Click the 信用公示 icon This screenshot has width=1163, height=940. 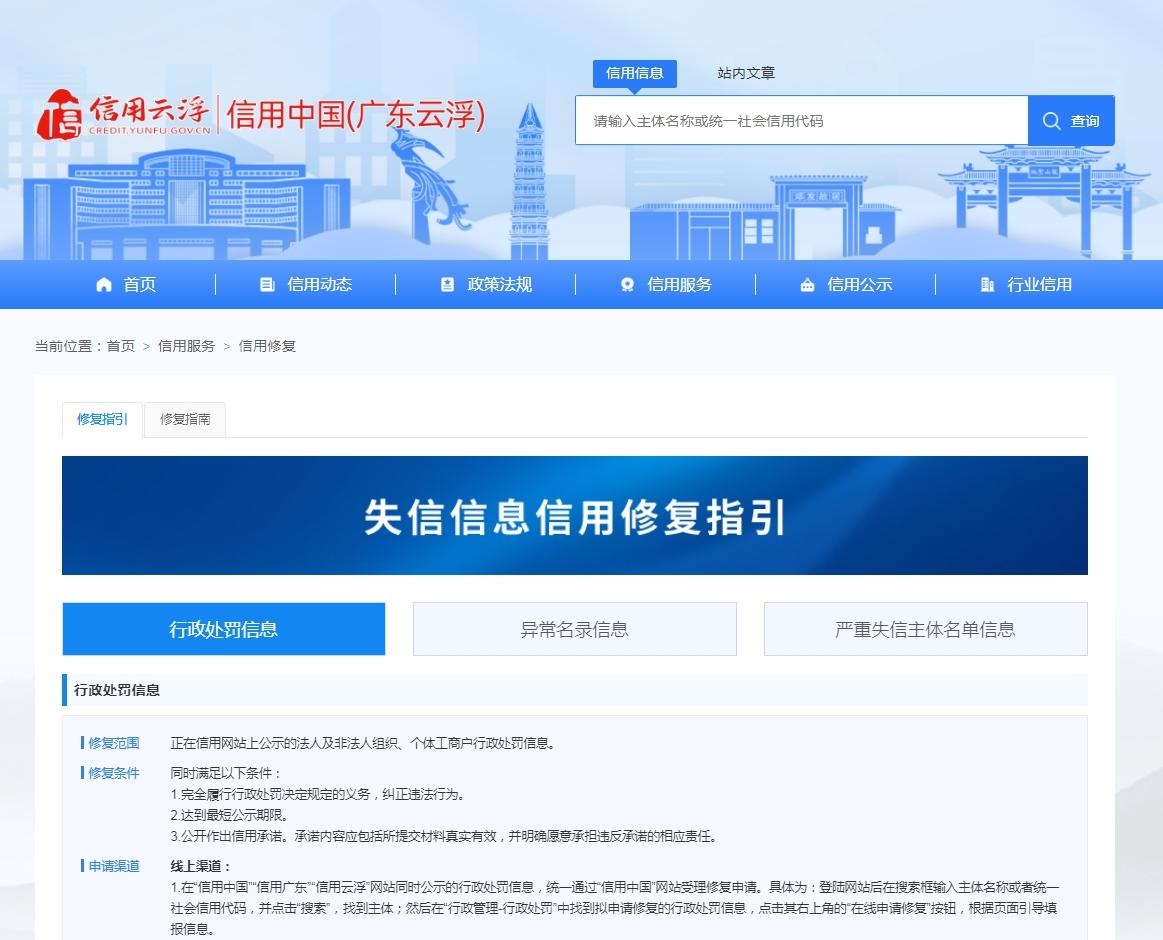click(x=808, y=284)
